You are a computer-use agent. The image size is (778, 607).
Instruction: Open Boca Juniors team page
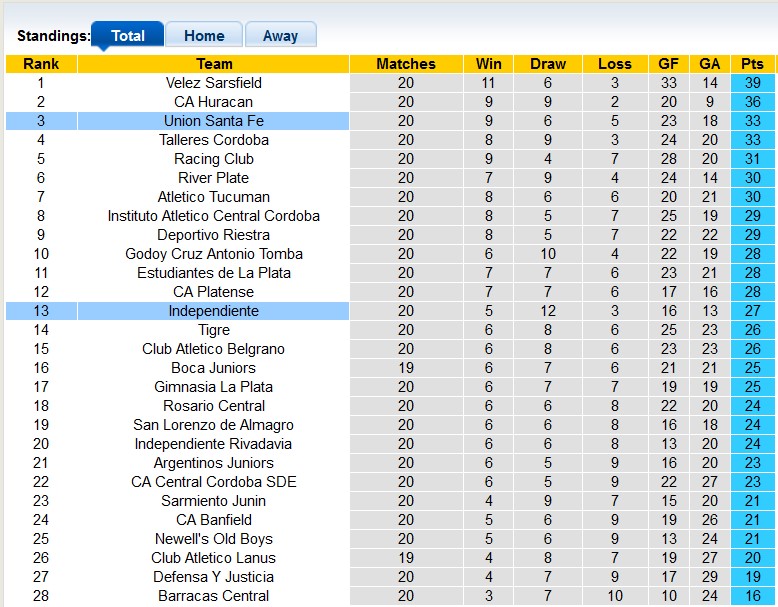213,368
